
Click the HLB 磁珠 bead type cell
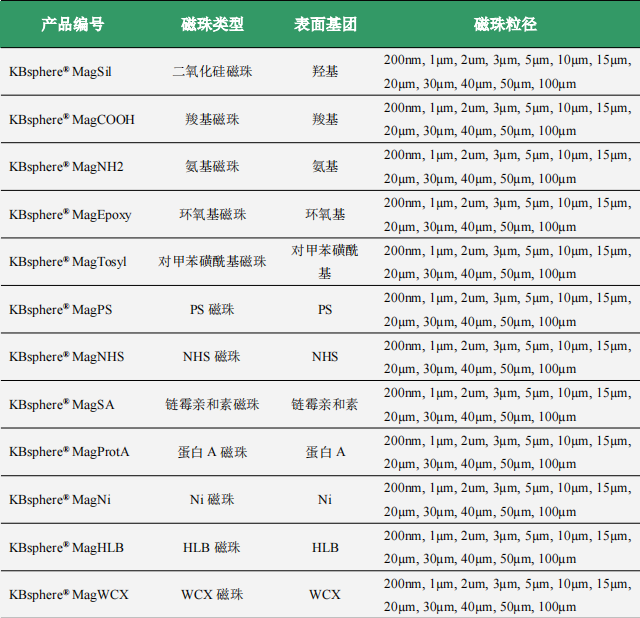[x=212, y=547]
